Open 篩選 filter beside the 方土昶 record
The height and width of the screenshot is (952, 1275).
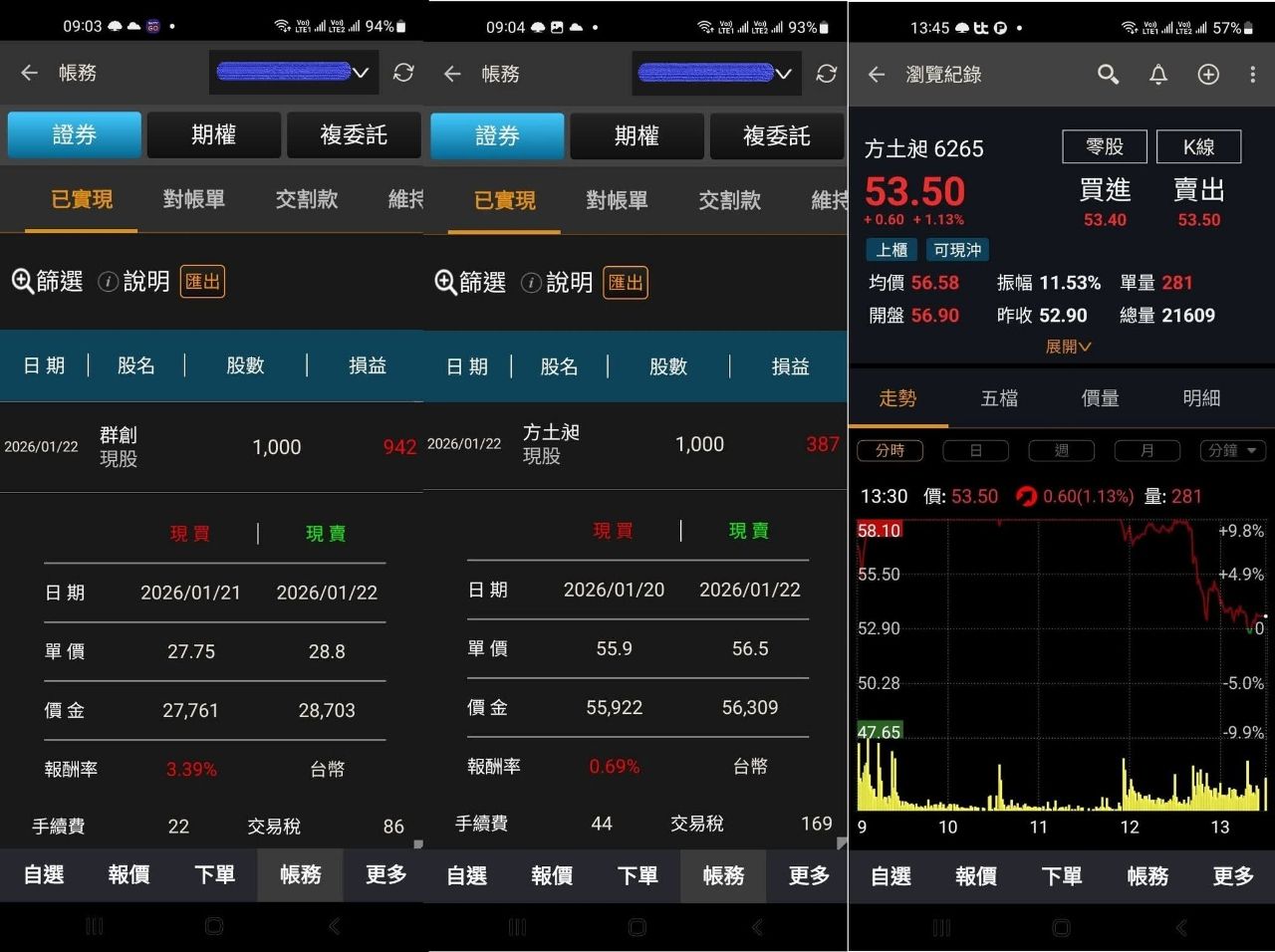471,283
